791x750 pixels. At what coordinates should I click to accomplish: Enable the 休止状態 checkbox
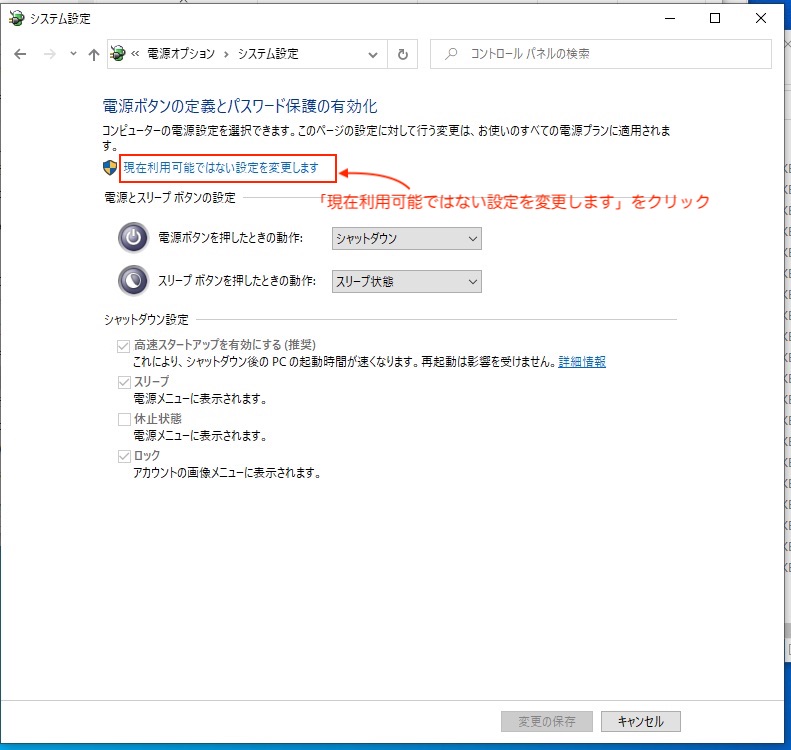124,419
